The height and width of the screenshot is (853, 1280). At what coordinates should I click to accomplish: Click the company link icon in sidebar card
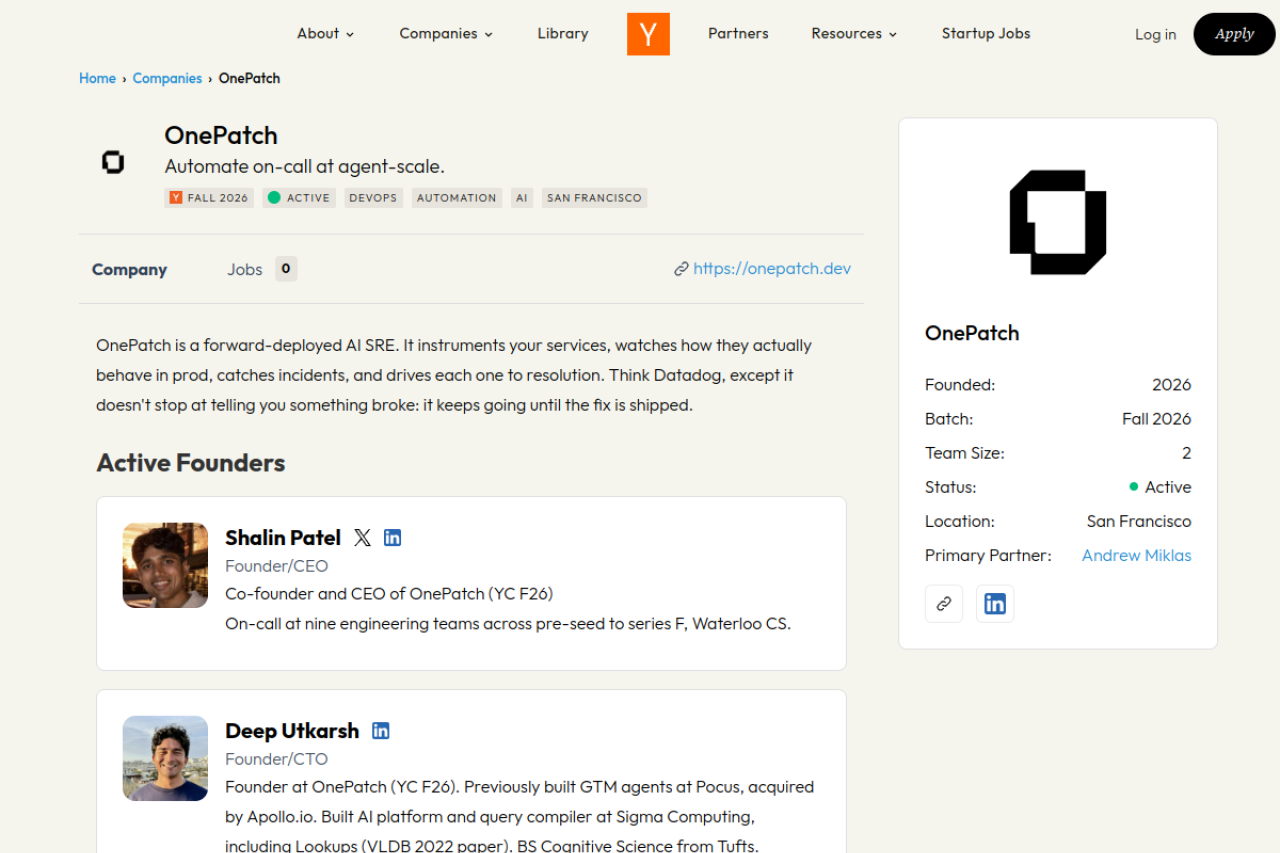point(944,604)
